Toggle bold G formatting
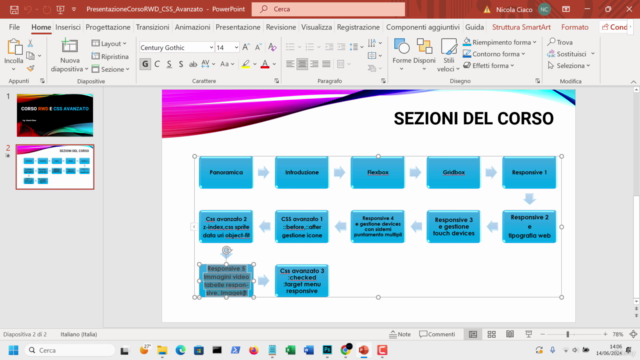This screenshot has width=640, height=360. [x=145, y=64]
